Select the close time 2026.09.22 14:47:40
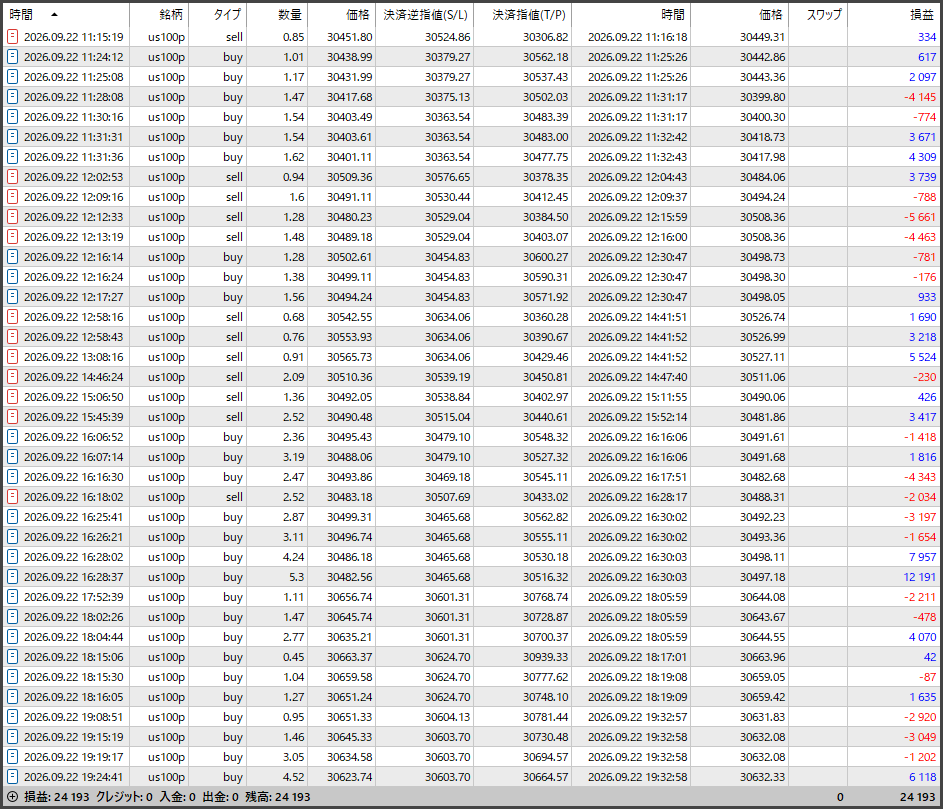 click(x=637, y=377)
